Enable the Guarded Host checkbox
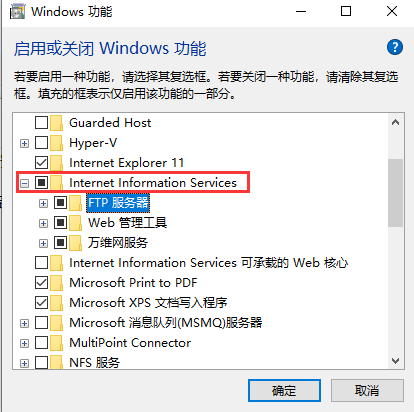 pyautogui.click(x=41, y=123)
